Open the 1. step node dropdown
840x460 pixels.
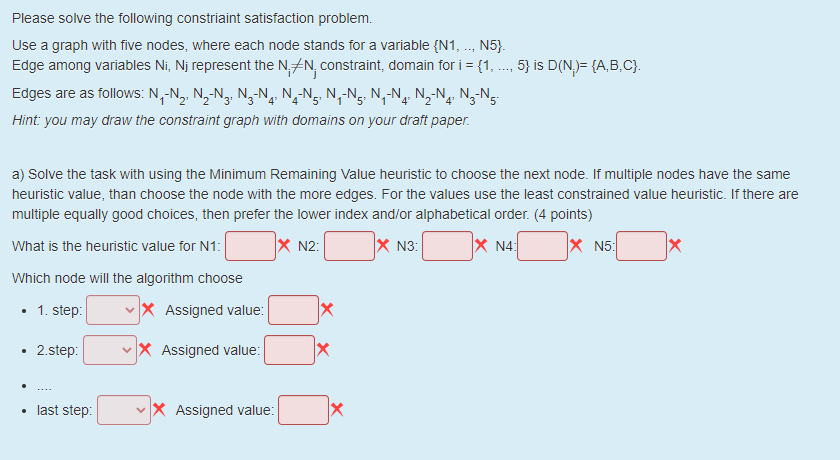112,310
